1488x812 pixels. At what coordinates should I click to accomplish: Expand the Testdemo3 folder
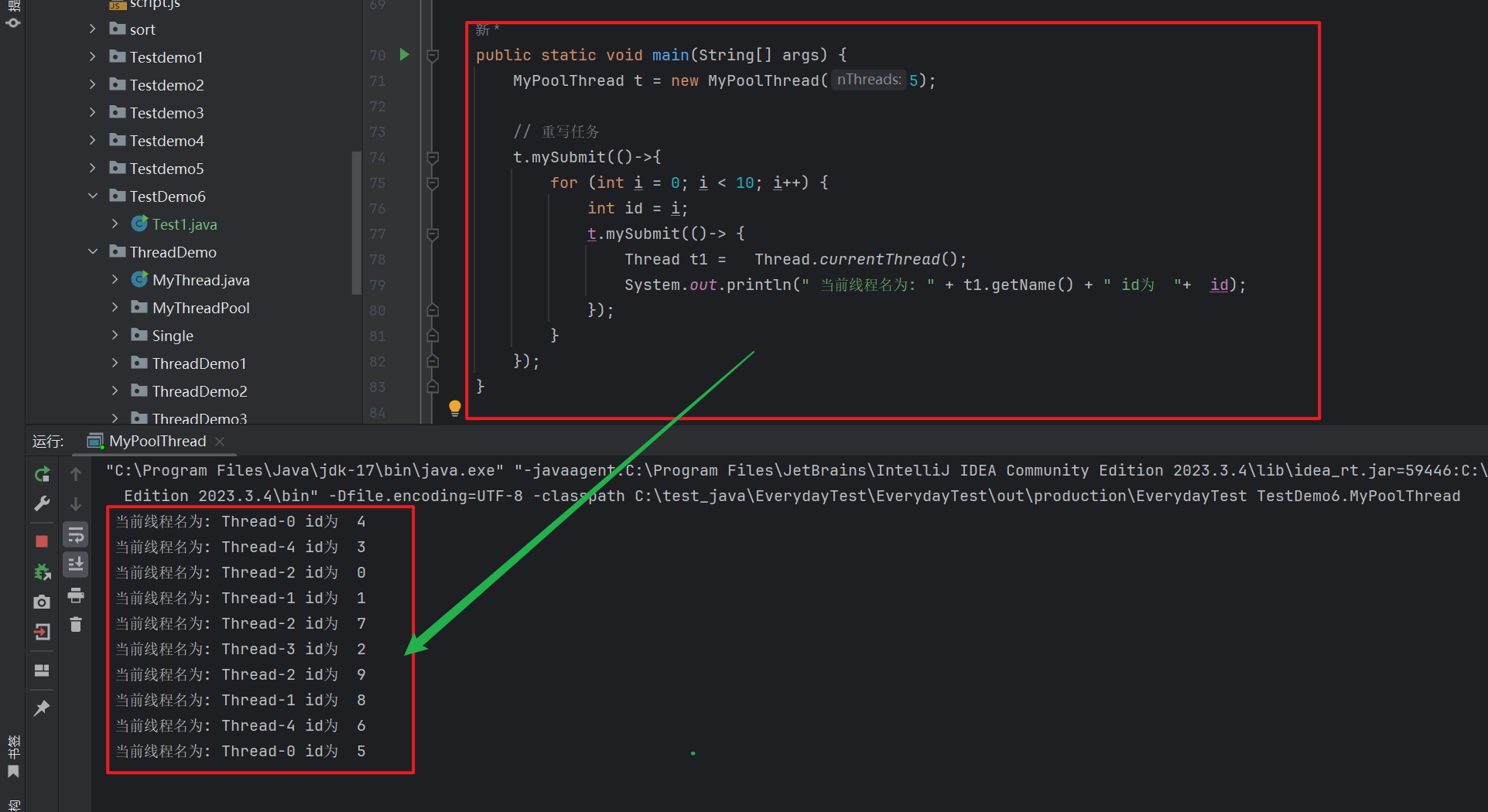[x=93, y=113]
